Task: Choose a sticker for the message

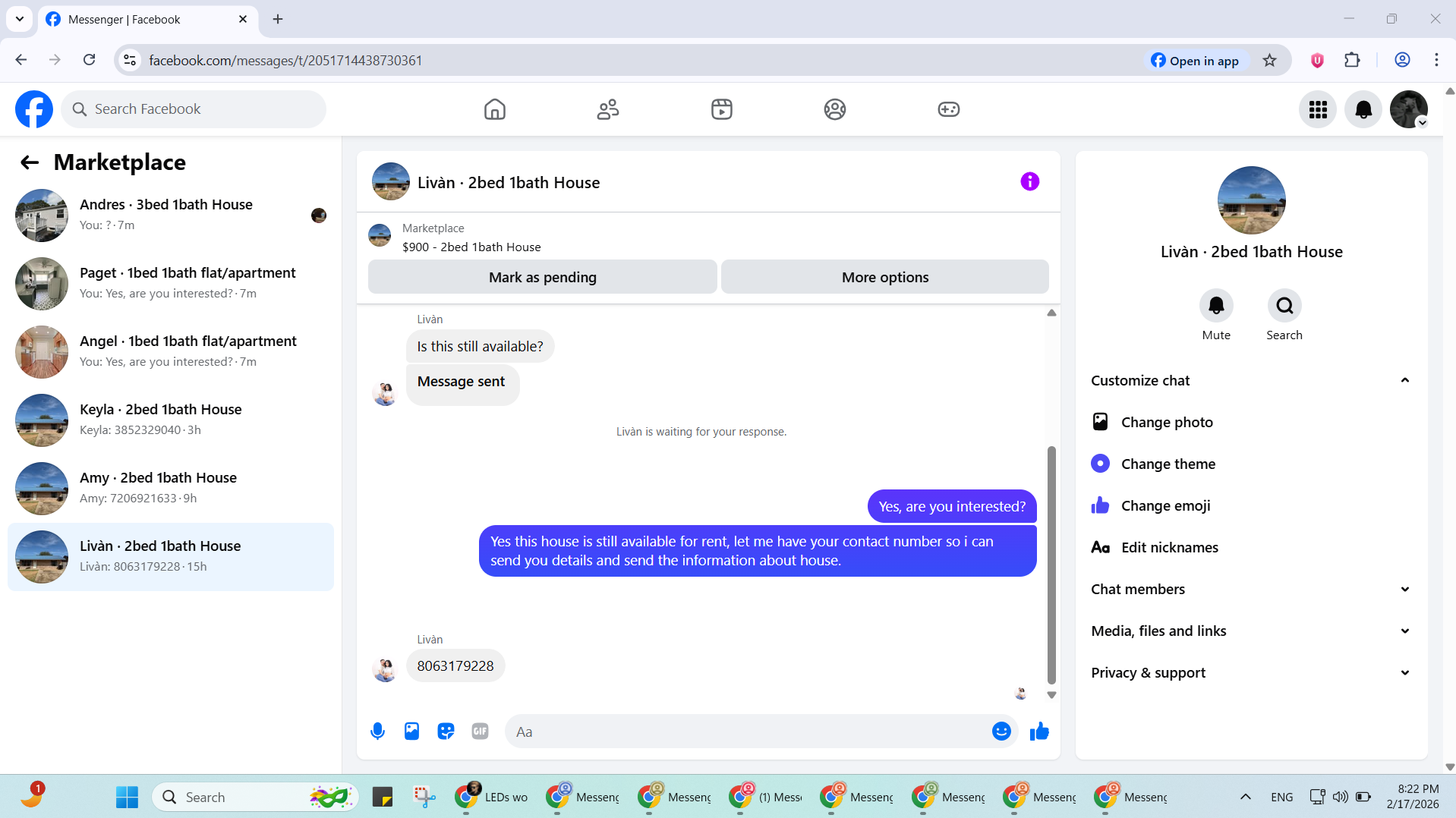Action: (446, 731)
